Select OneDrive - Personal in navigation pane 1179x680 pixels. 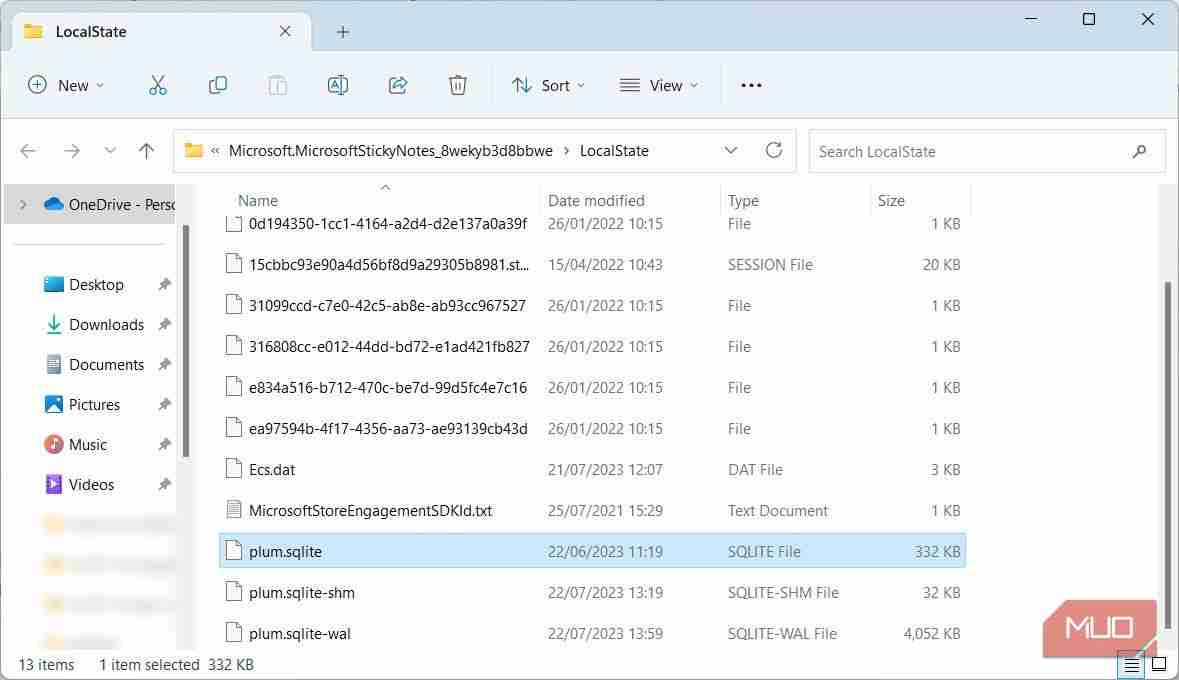click(x=90, y=205)
